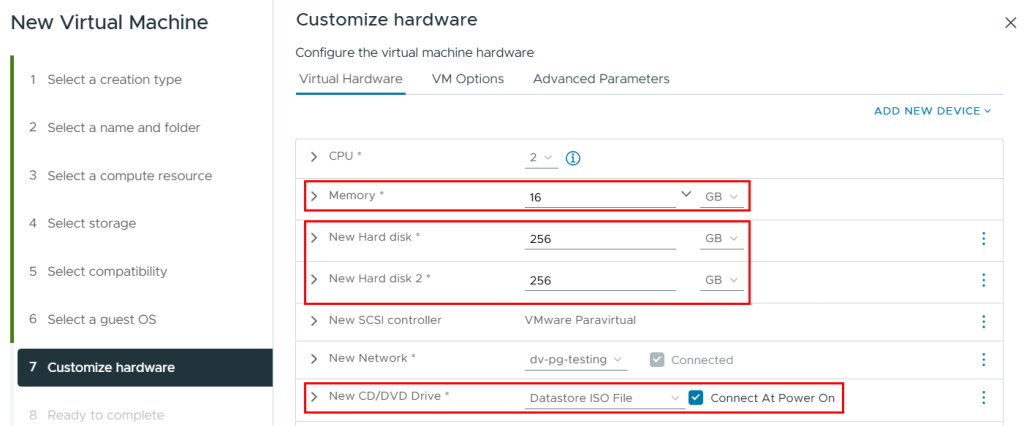Click the CPU info icon
Image resolution: width=1024 pixels, height=426 pixels.
[574, 158]
